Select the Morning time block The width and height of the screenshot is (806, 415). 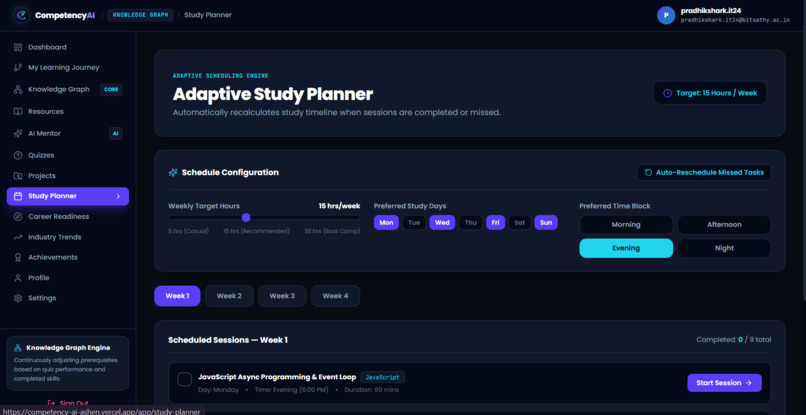pyautogui.click(x=626, y=225)
